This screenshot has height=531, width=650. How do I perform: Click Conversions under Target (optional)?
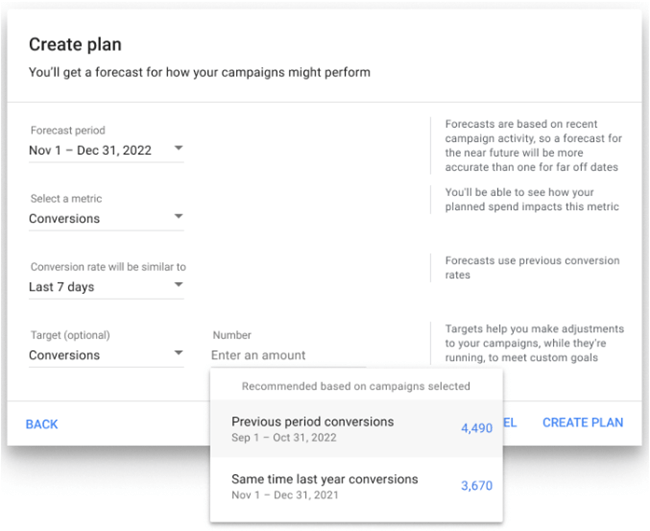pyautogui.click(x=64, y=355)
